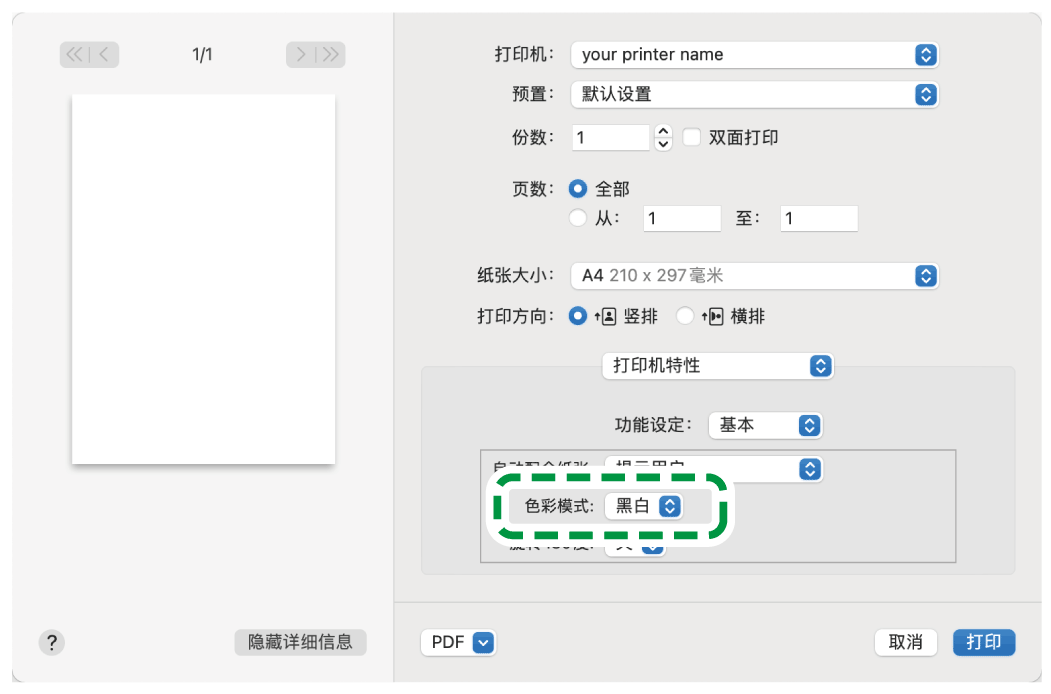Screen dimensions: 1051x694
Task: Jump to first page with double-left arrow
Action: tap(75, 54)
